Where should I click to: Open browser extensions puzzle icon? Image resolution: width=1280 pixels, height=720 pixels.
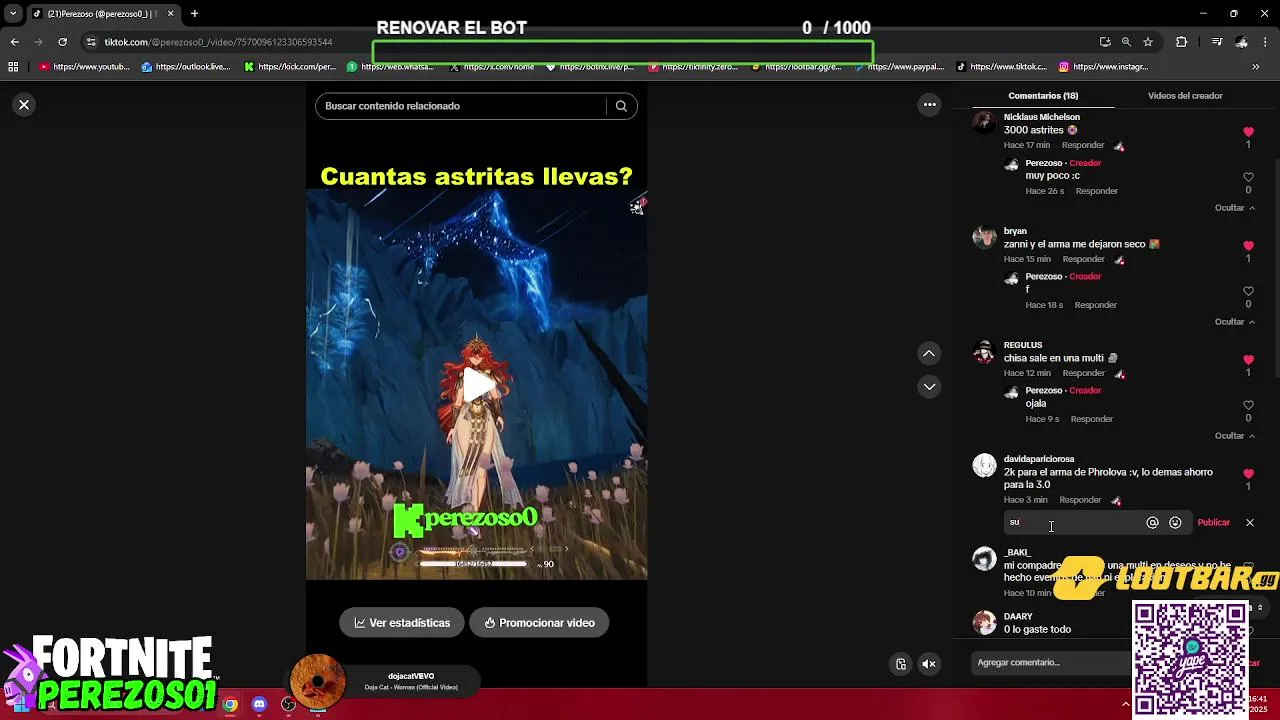(x=1181, y=42)
